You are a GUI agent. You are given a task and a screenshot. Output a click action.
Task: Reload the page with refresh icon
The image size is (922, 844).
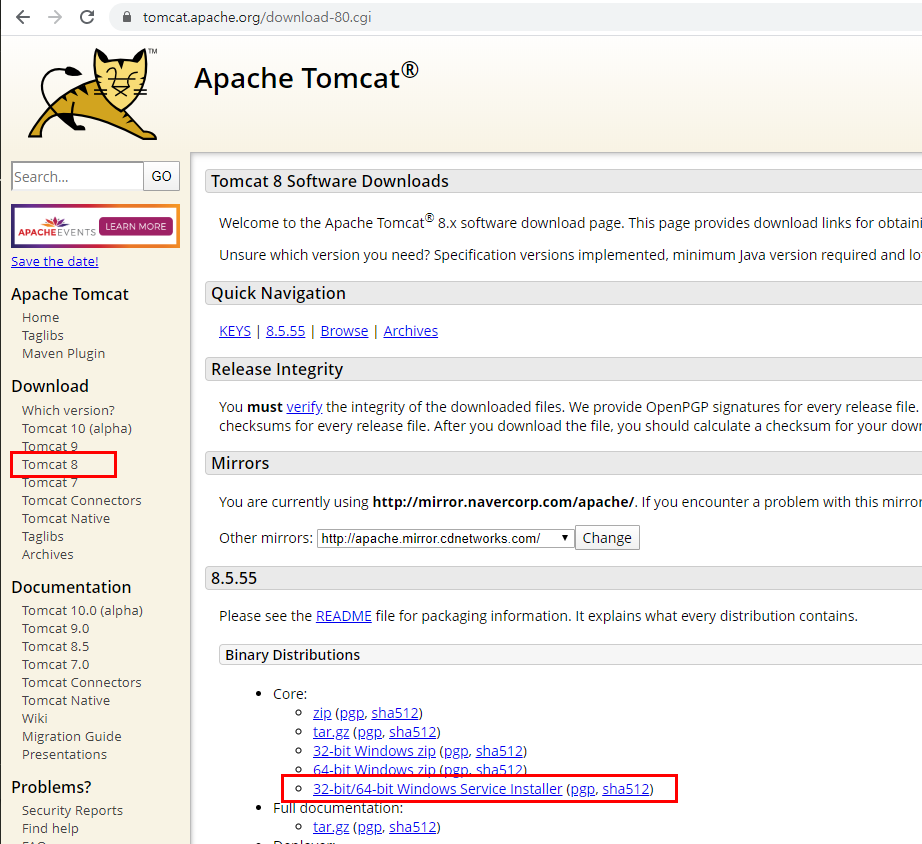[87, 17]
